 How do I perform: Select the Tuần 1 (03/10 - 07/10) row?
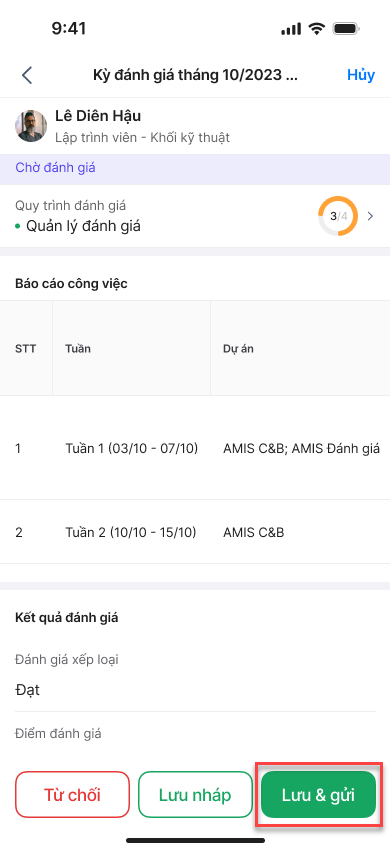[x=195, y=448]
